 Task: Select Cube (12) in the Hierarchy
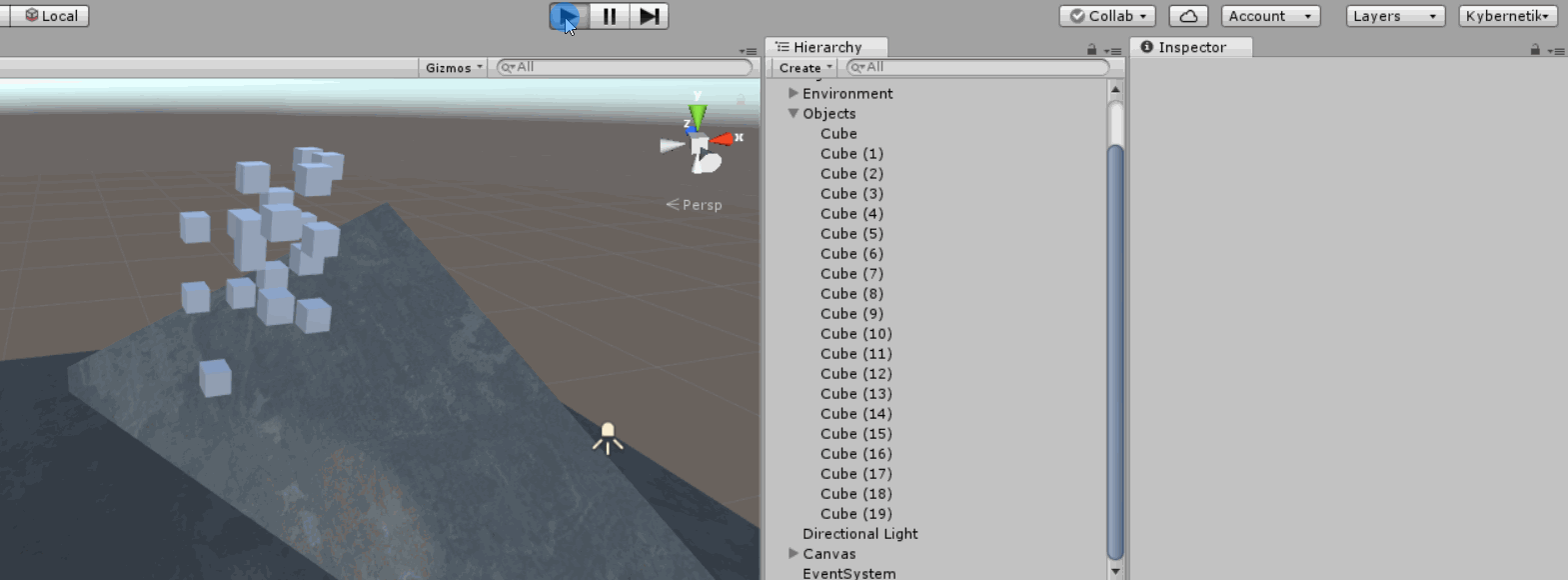(855, 373)
